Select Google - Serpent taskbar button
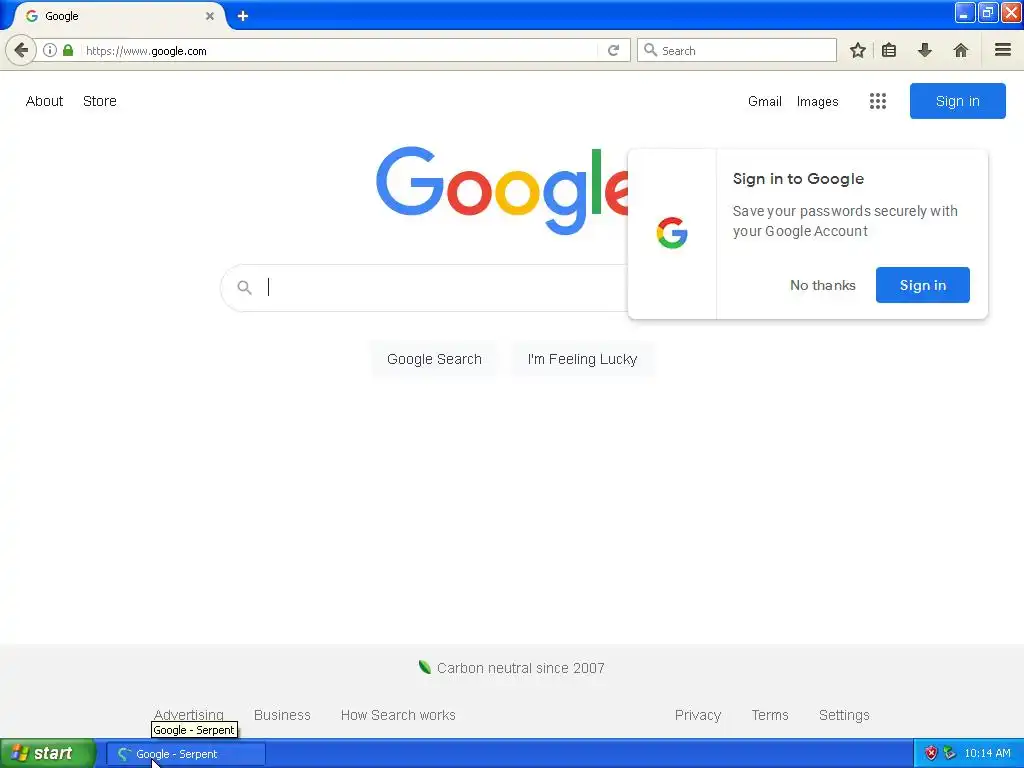The height and width of the screenshot is (768, 1024). 186,754
